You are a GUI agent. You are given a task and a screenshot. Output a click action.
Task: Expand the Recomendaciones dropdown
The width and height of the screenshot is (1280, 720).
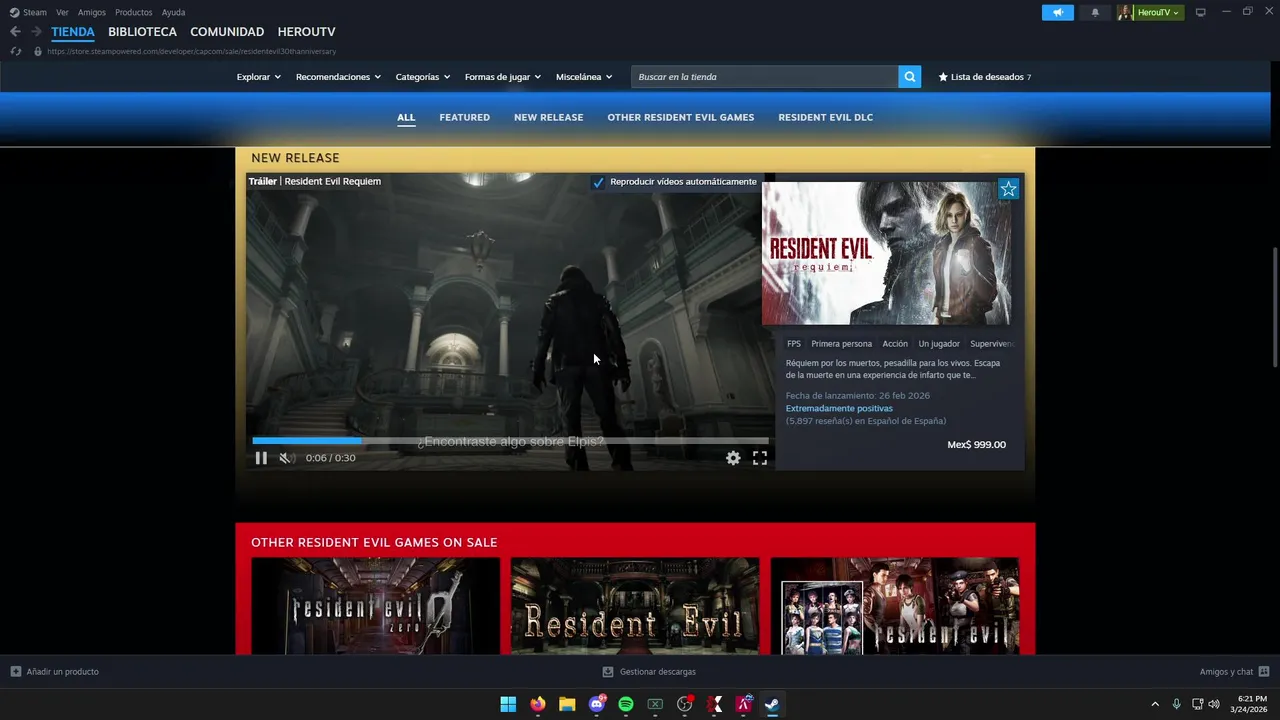pos(338,77)
